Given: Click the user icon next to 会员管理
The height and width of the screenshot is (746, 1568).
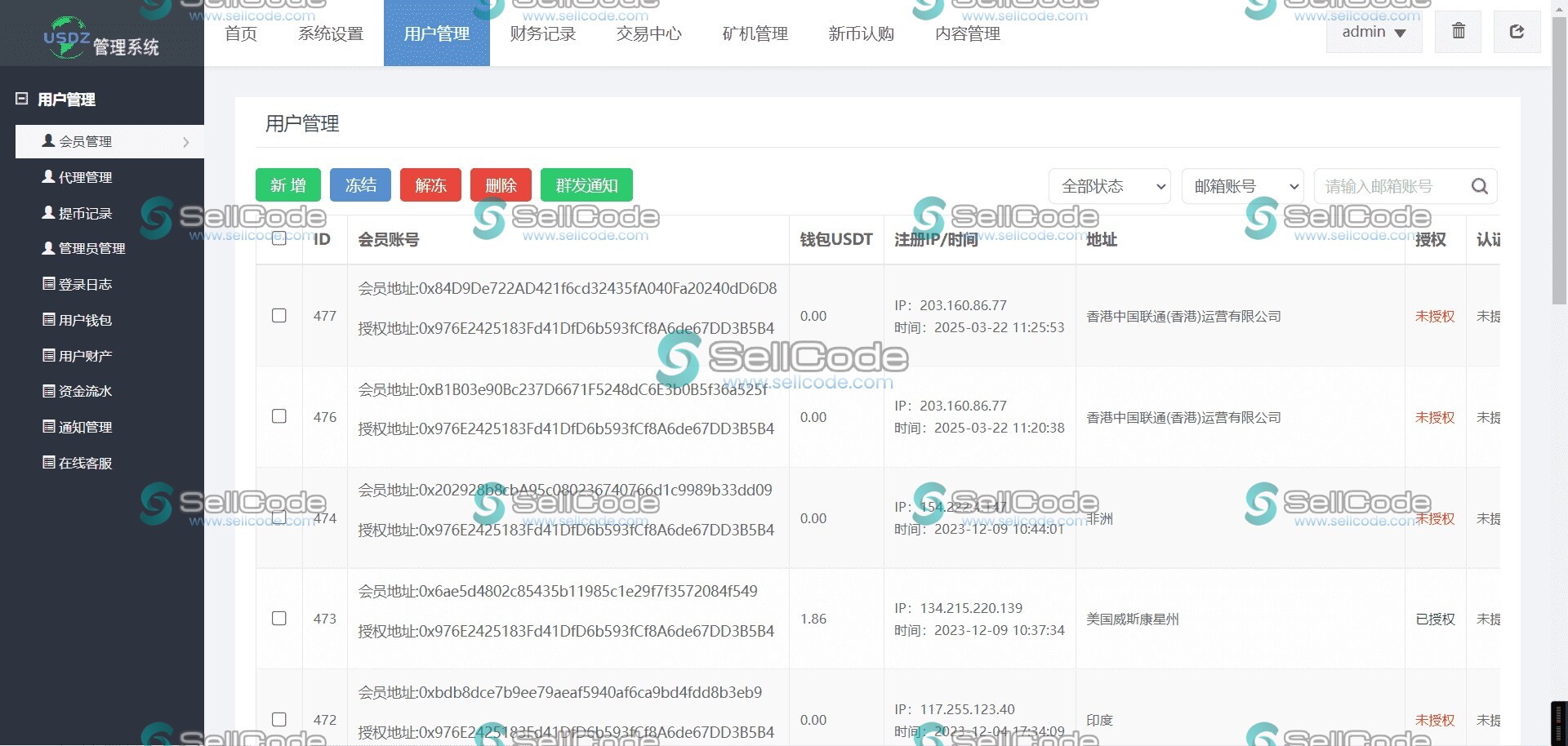Looking at the screenshot, I should [48, 140].
